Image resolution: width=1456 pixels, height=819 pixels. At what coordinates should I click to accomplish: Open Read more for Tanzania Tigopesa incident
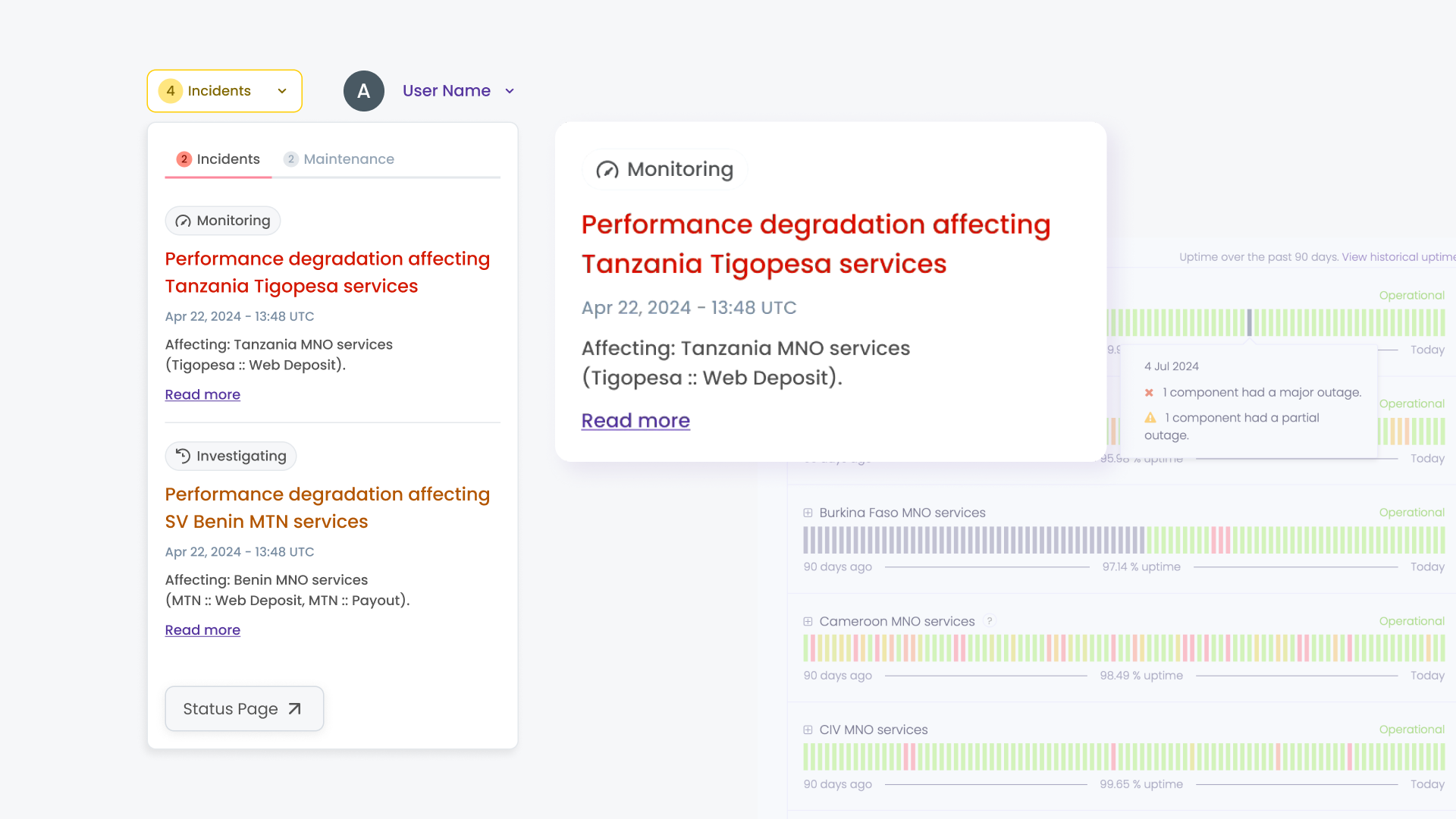[x=202, y=394]
